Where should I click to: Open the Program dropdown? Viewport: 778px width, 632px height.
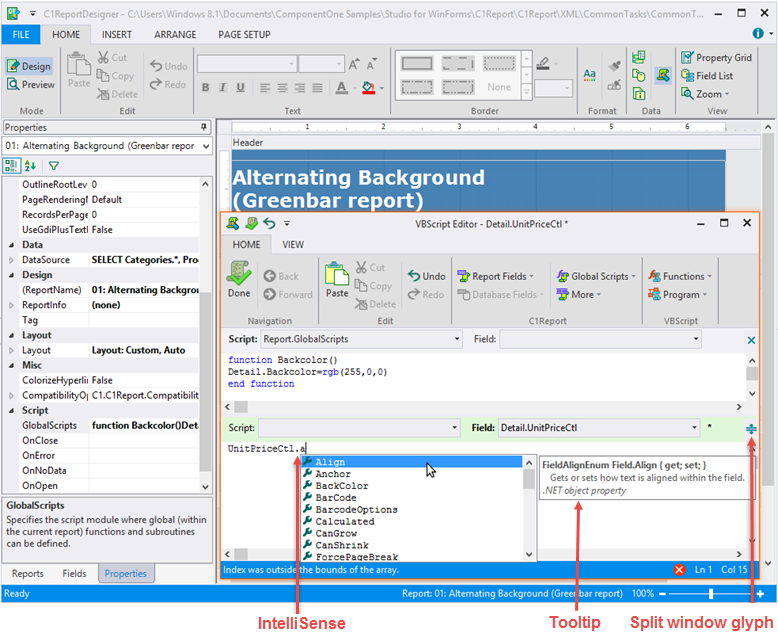tap(677, 295)
